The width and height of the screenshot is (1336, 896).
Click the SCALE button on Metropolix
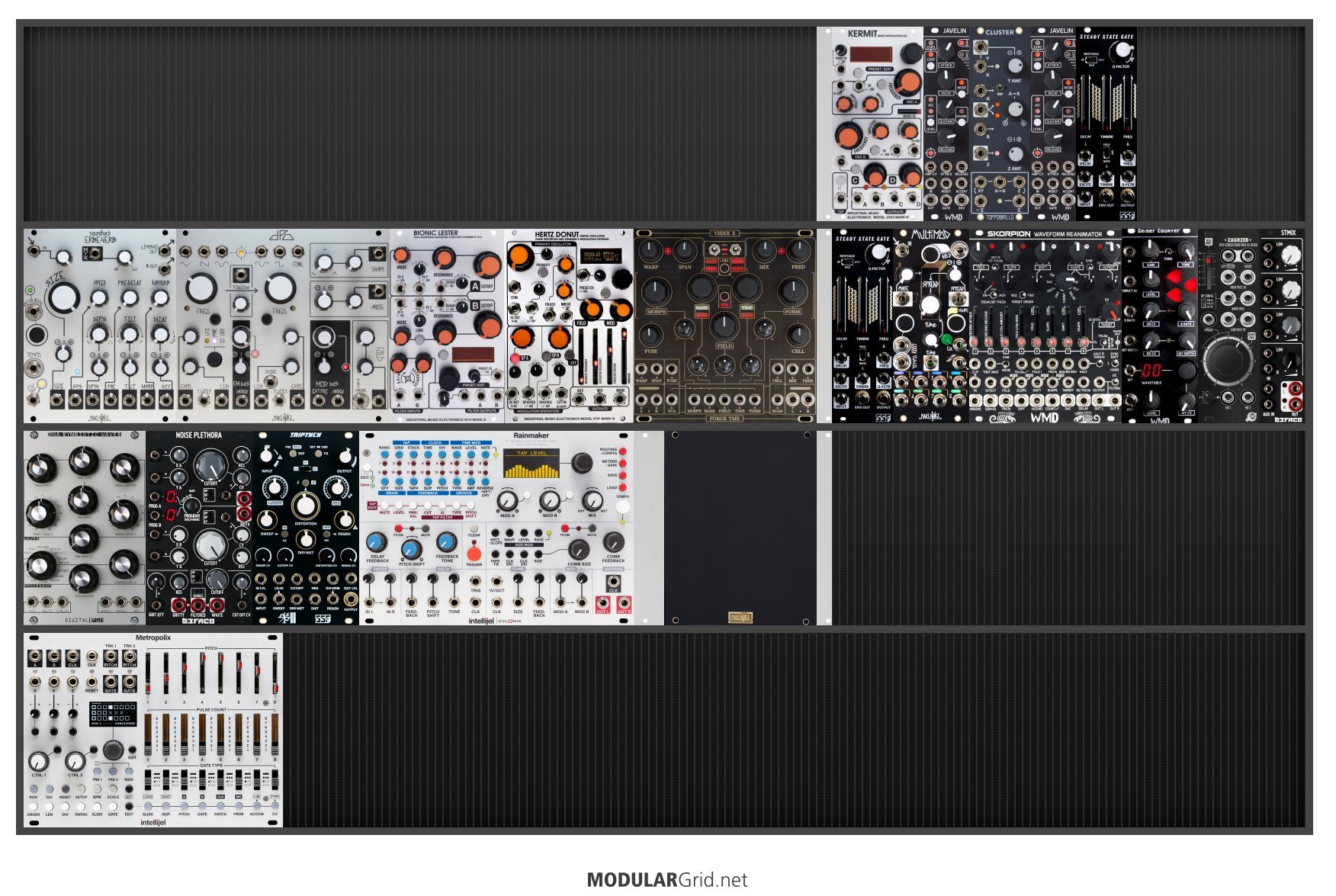point(113,788)
